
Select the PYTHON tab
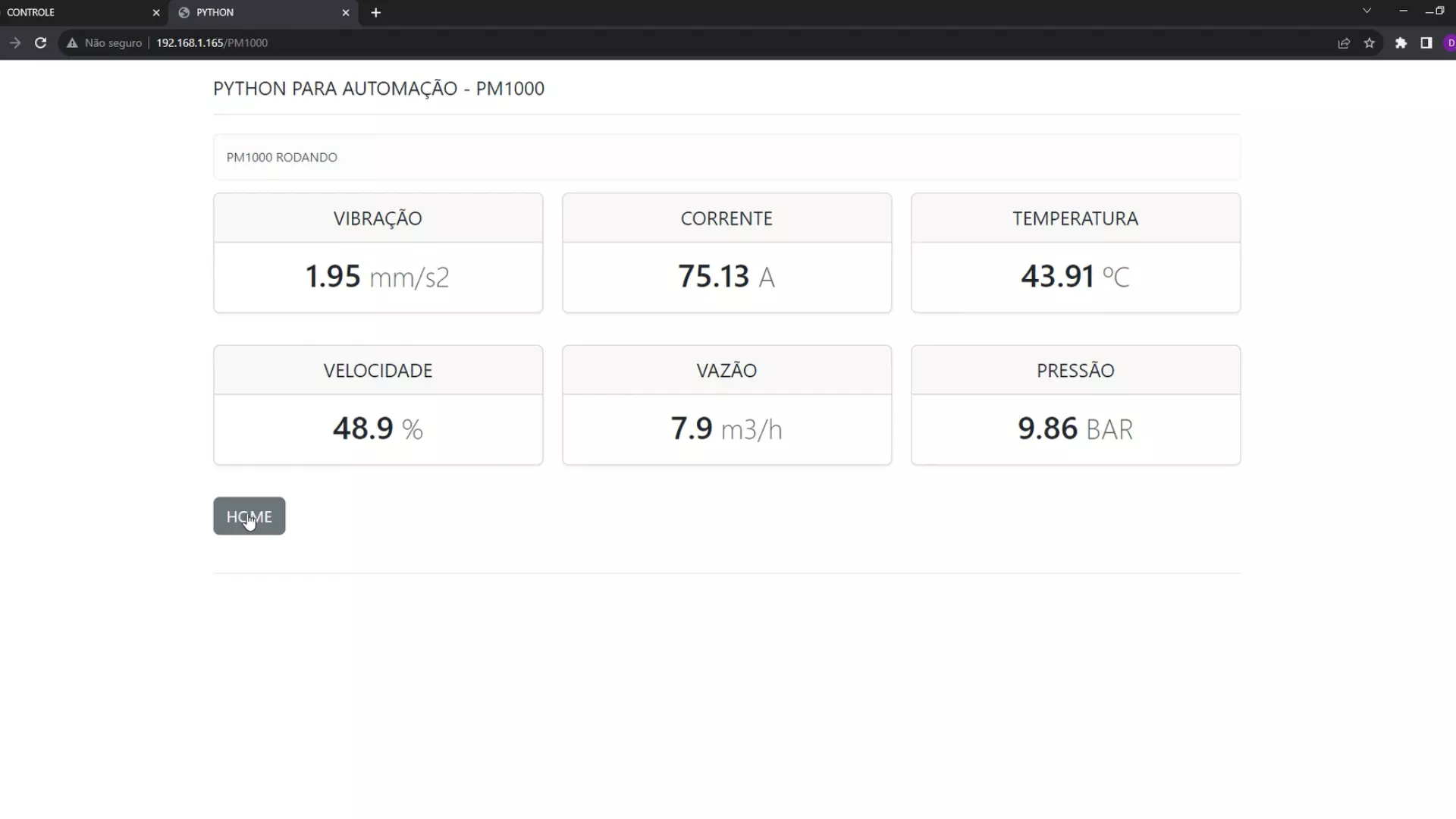coord(250,12)
